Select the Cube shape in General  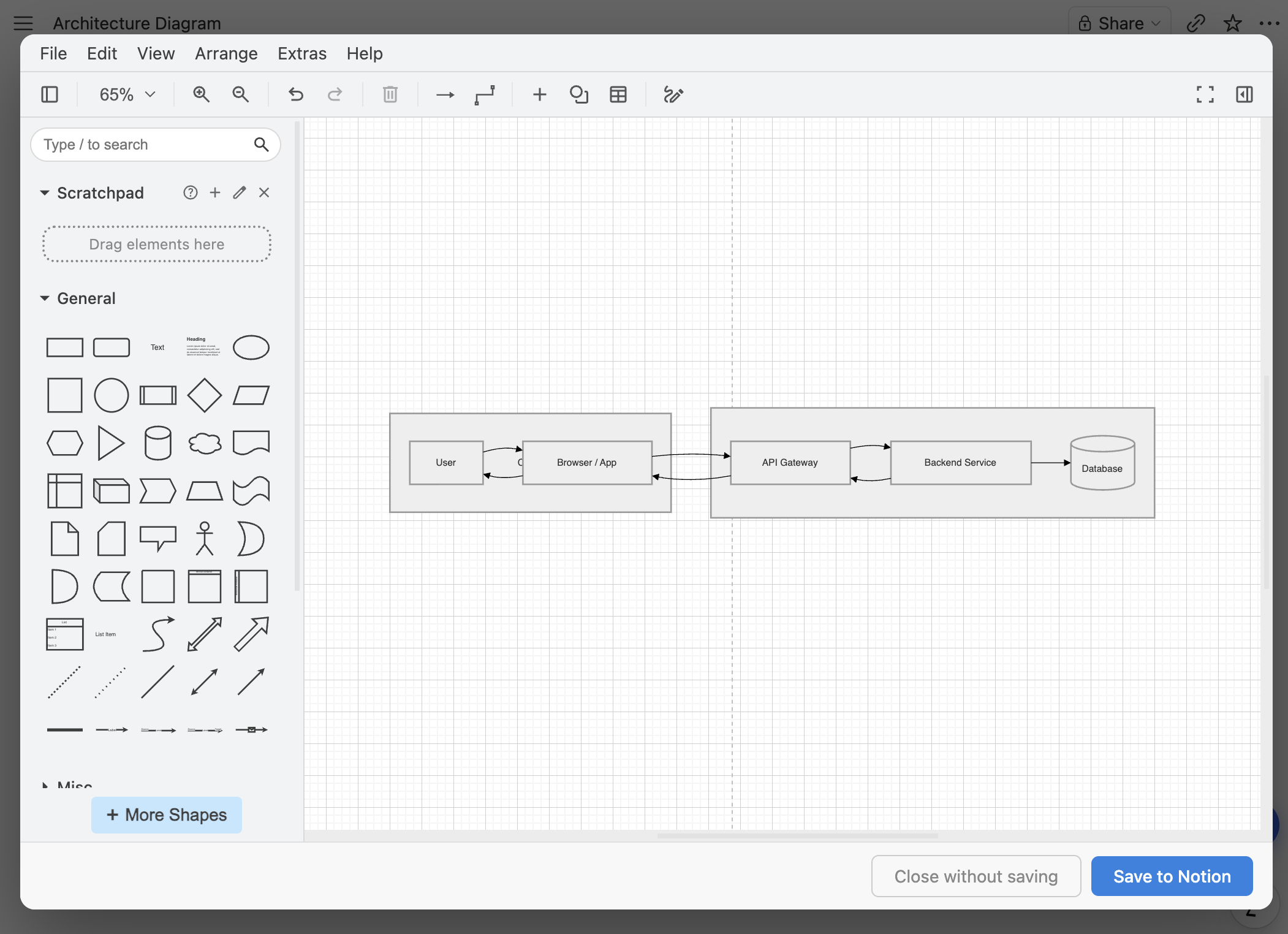click(112, 491)
